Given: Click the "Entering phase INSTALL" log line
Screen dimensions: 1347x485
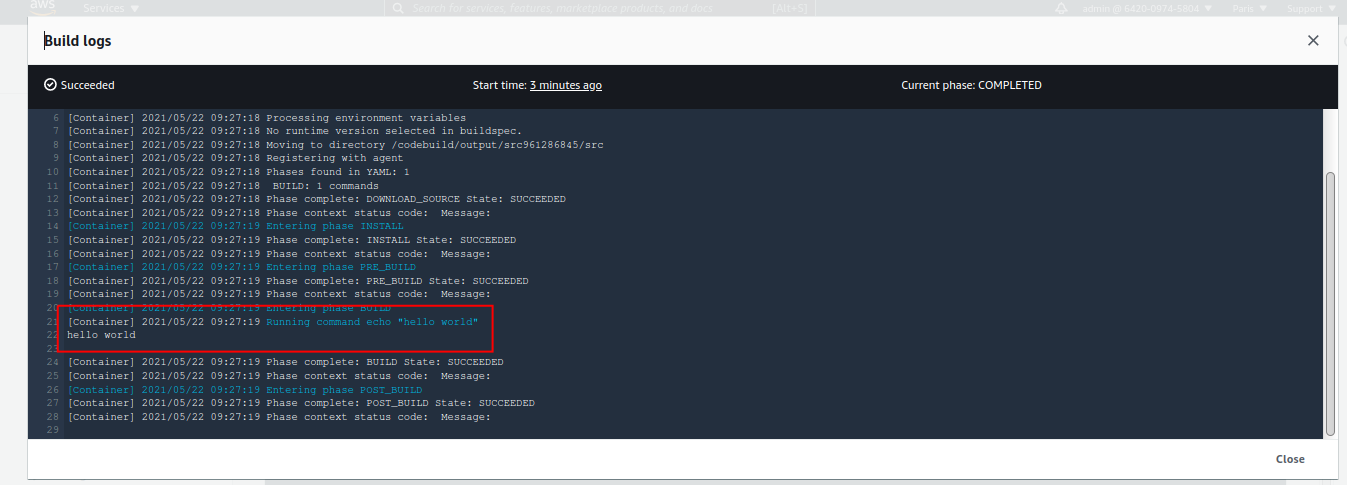Looking at the screenshot, I should point(334,227).
